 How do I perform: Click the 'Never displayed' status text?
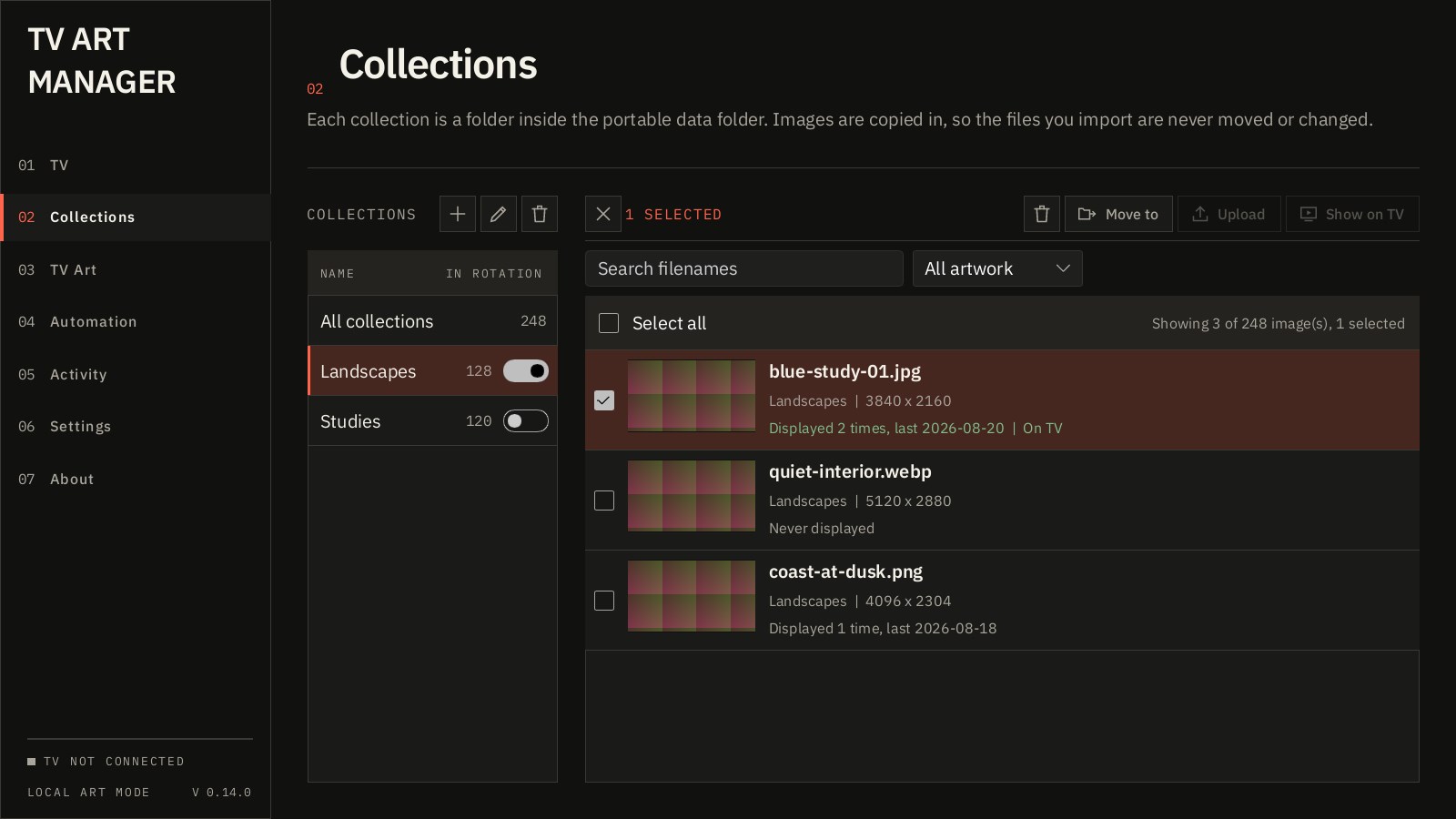tap(822, 528)
